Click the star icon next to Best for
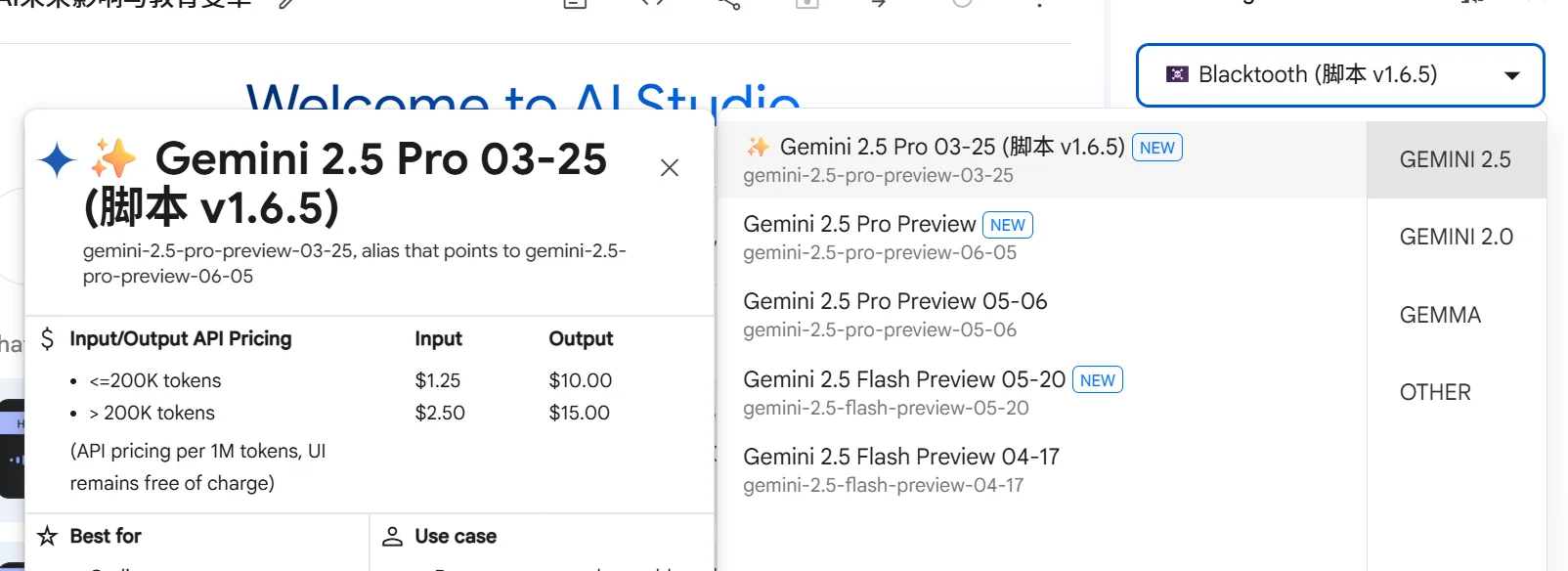The height and width of the screenshot is (571, 1568). tap(47, 536)
